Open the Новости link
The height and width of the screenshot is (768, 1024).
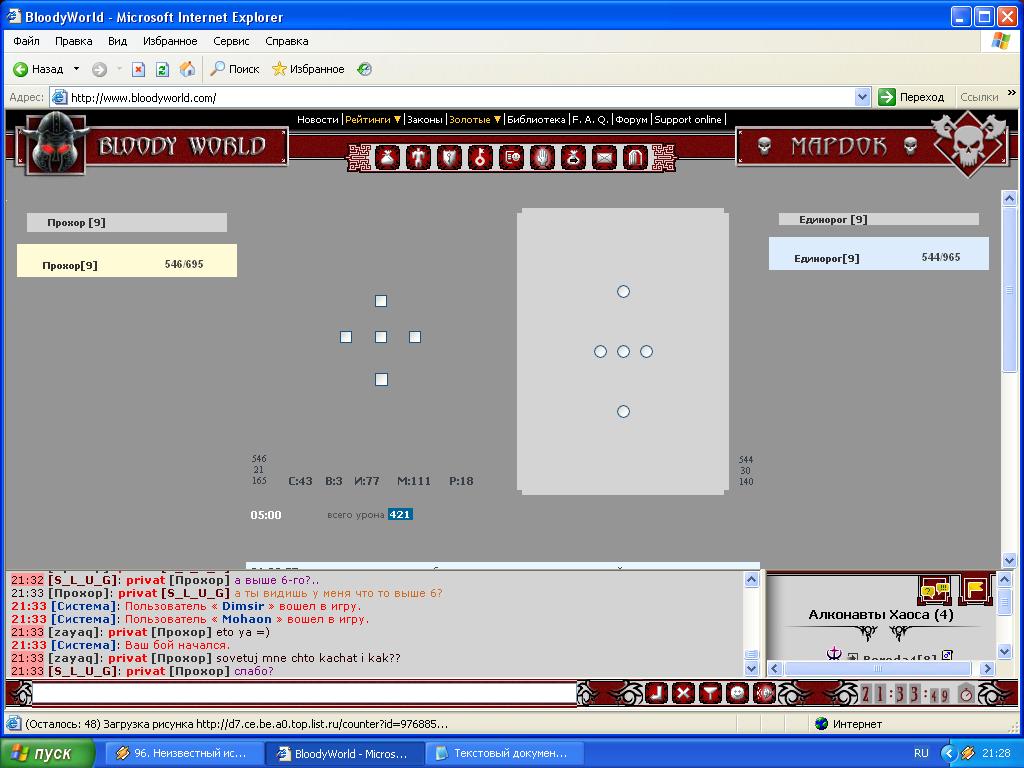tap(318, 120)
